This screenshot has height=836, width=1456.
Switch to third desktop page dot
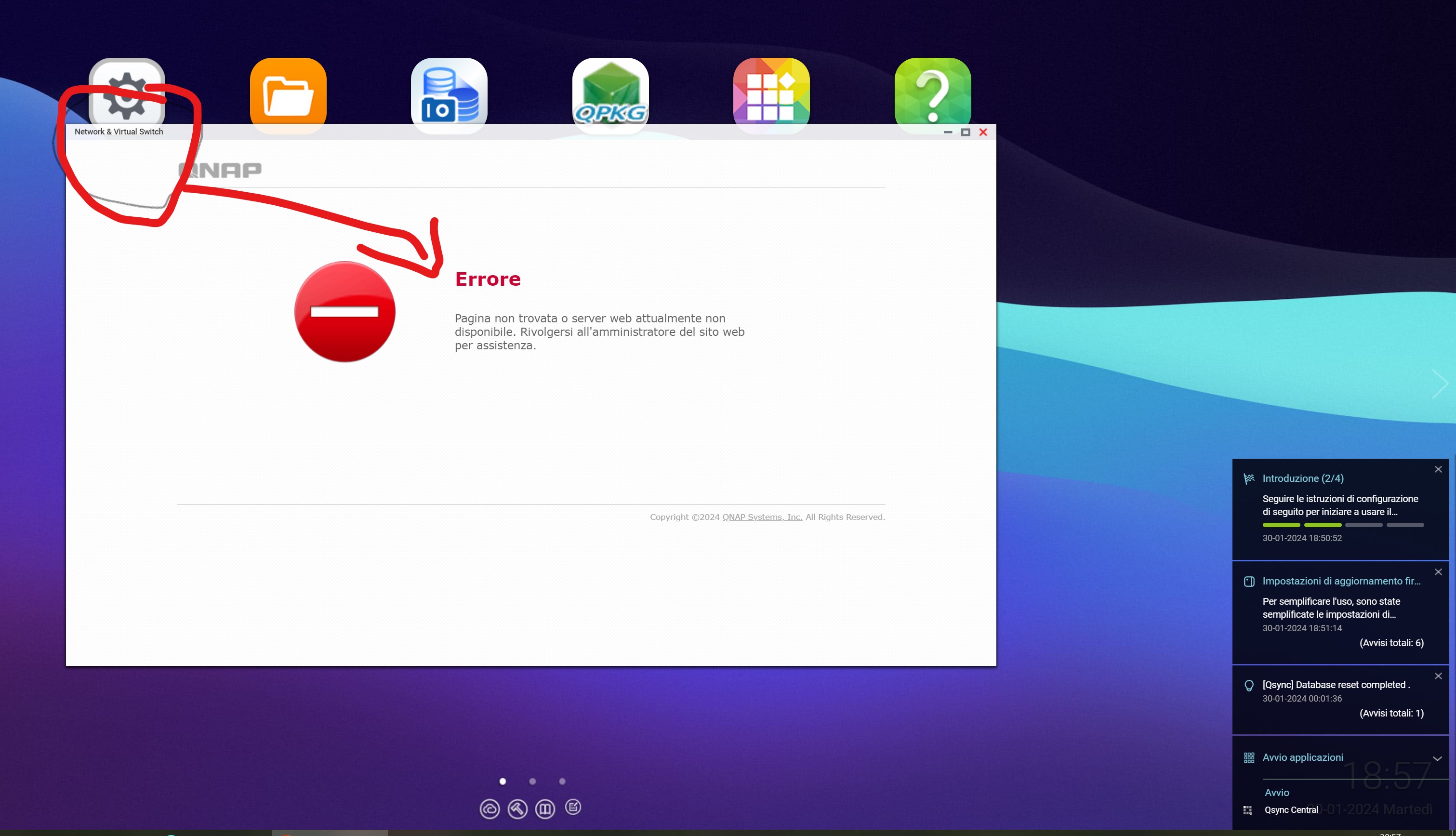pos(562,782)
